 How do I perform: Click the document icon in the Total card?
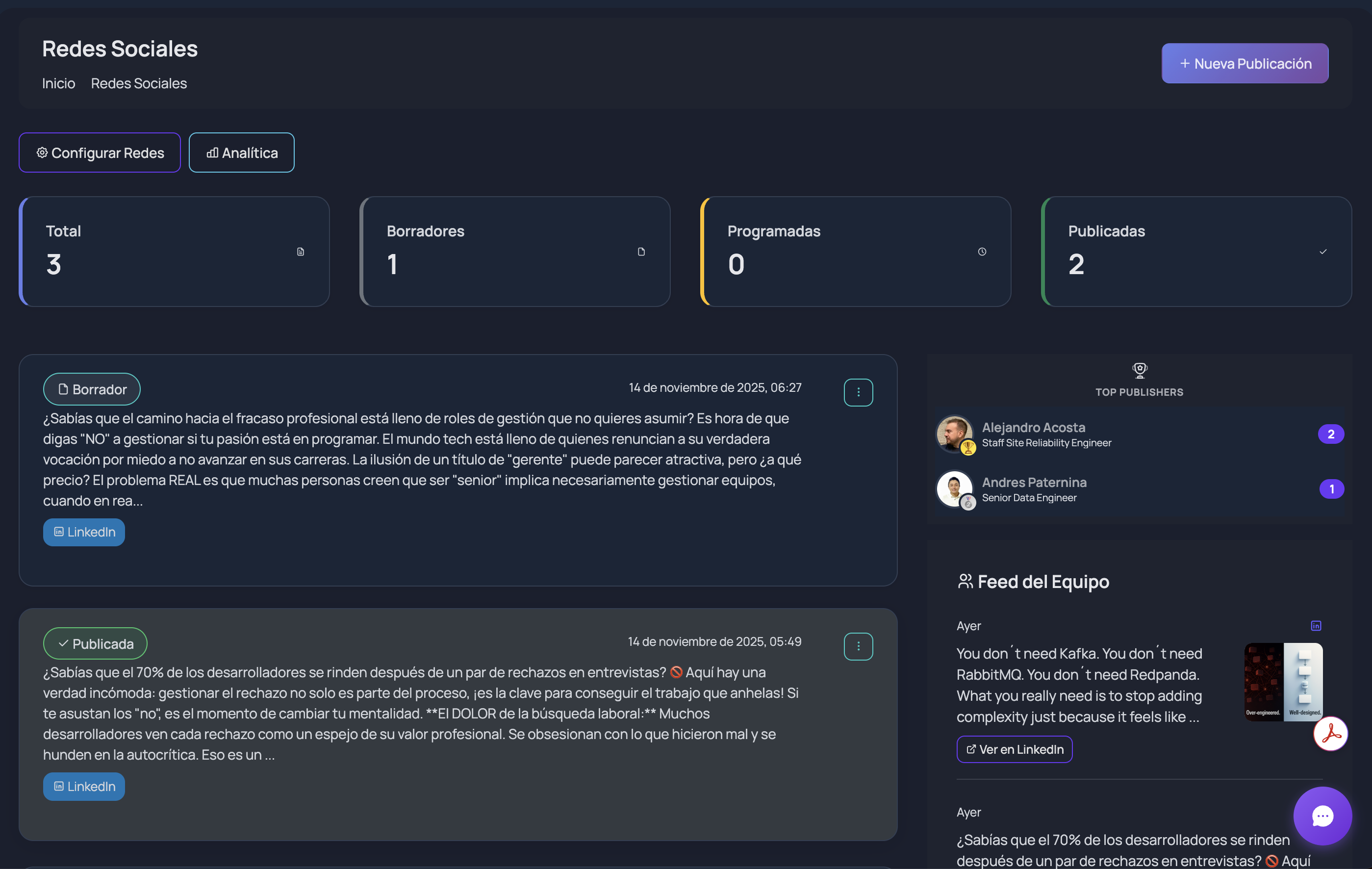tap(300, 252)
